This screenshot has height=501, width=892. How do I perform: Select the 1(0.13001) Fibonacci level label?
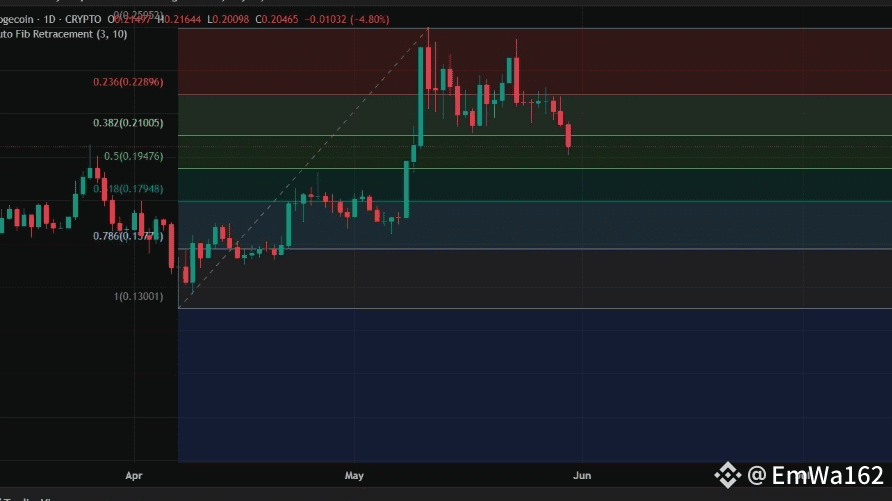coord(138,296)
